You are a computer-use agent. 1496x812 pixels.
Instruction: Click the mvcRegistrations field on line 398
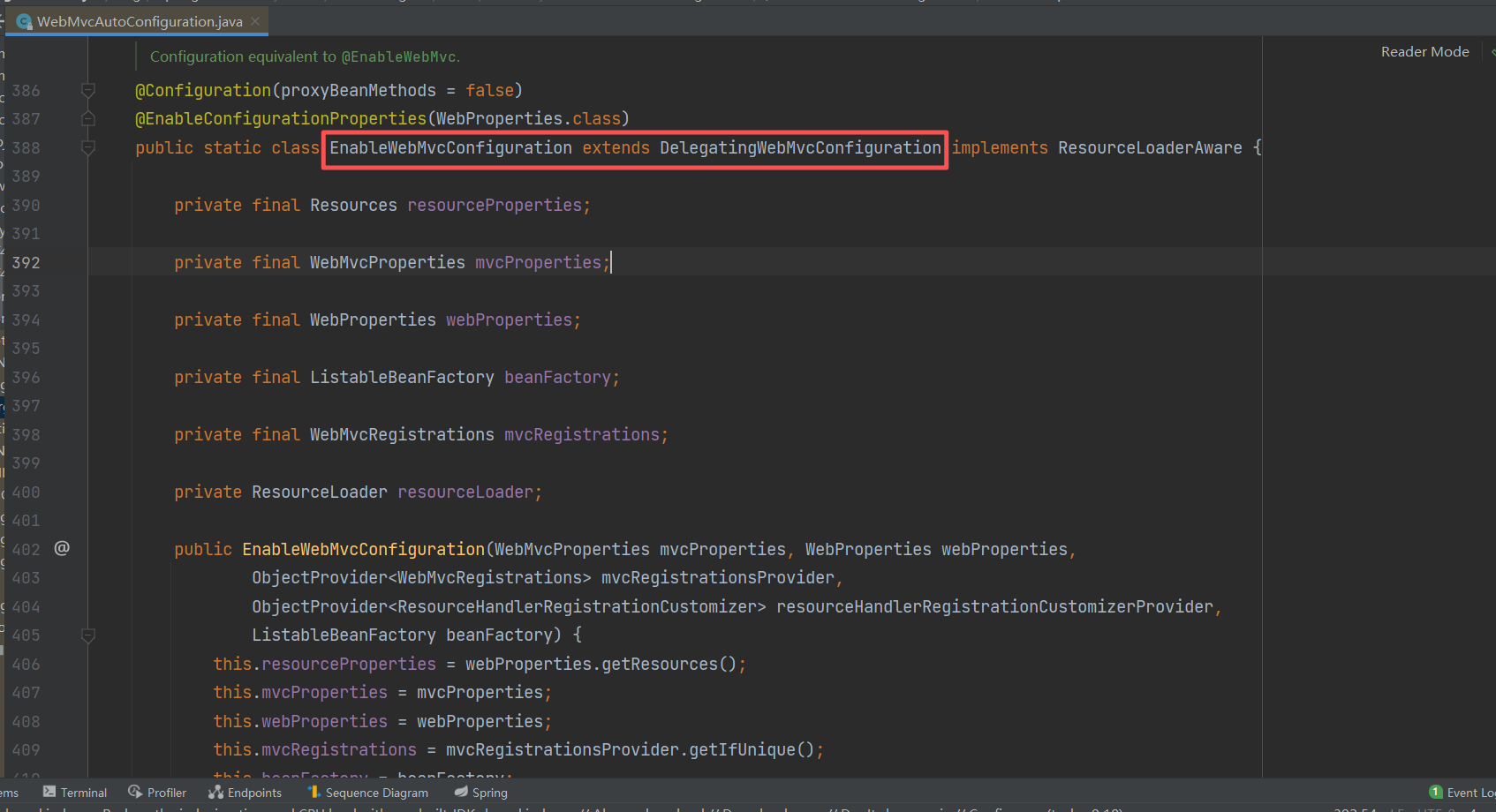coord(582,434)
